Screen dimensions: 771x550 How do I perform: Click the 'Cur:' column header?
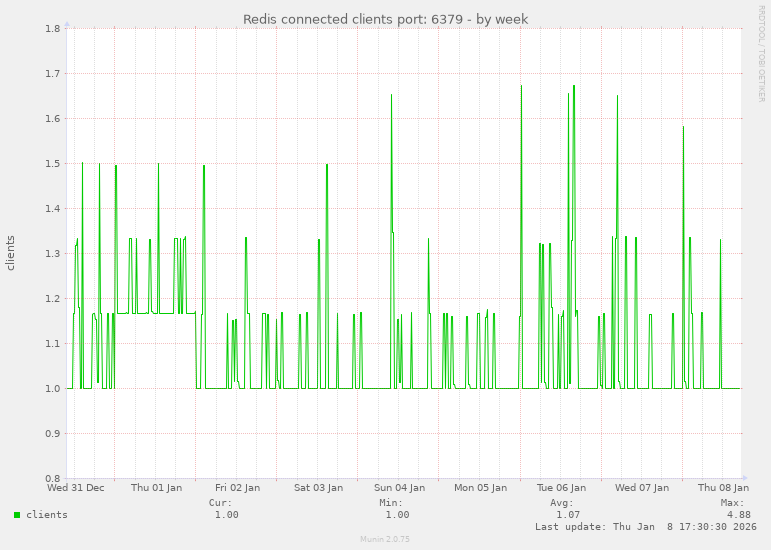[x=220, y=503]
